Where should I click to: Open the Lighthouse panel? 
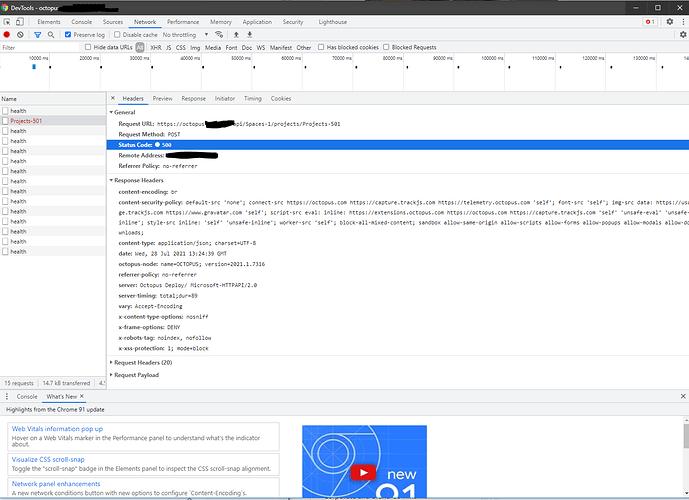(333, 22)
